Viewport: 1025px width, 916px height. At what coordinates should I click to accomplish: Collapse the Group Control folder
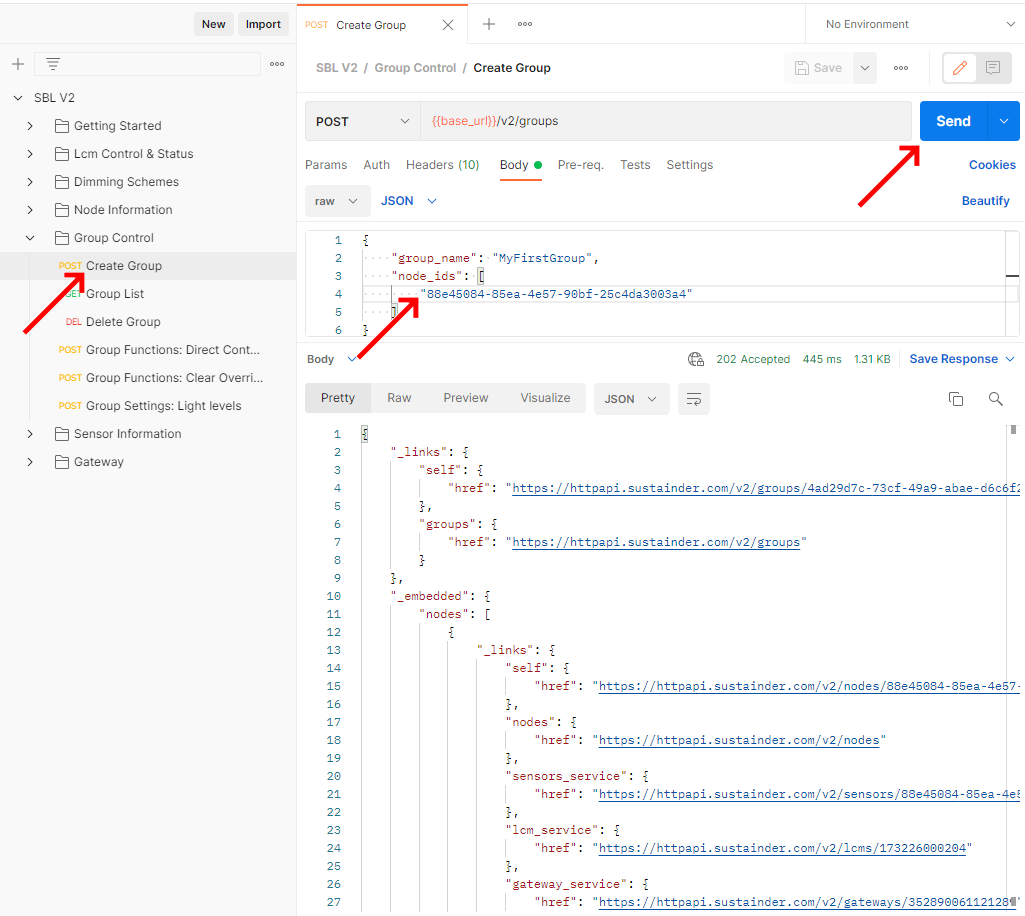(30, 238)
